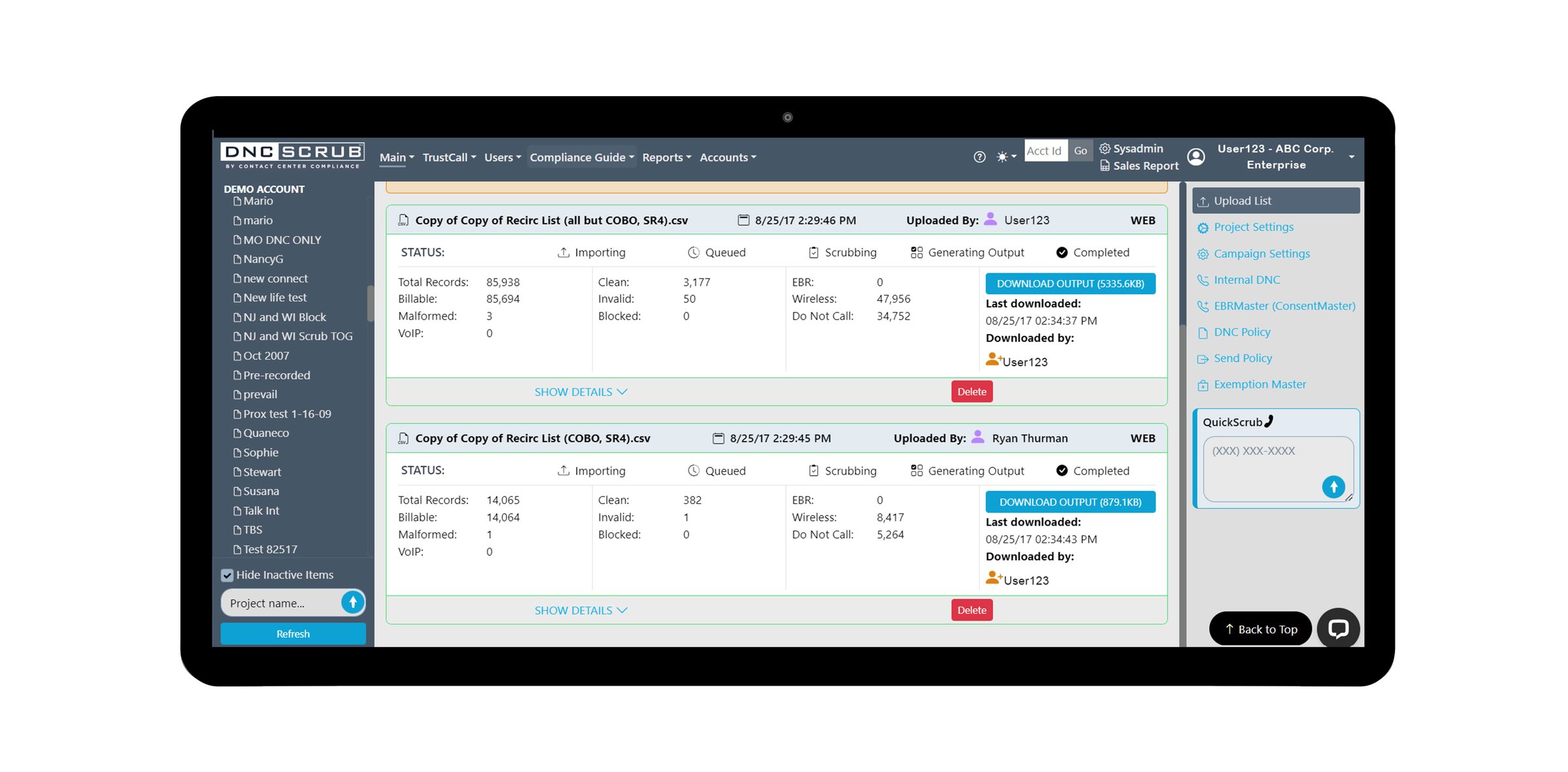This screenshot has width=1568, height=772.
Task: Open the Main menu
Action: click(395, 157)
